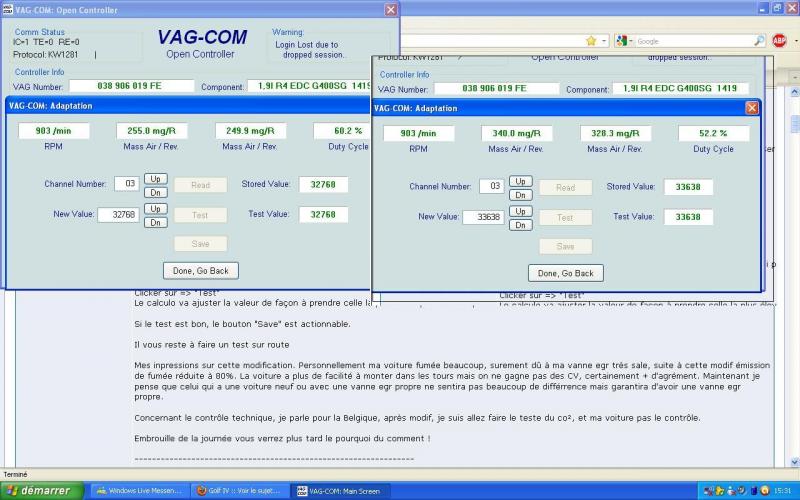This screenshot has width=800, height=500.
Task: Click channel Dn button in right Adaptation window
Action: (520, 195)
